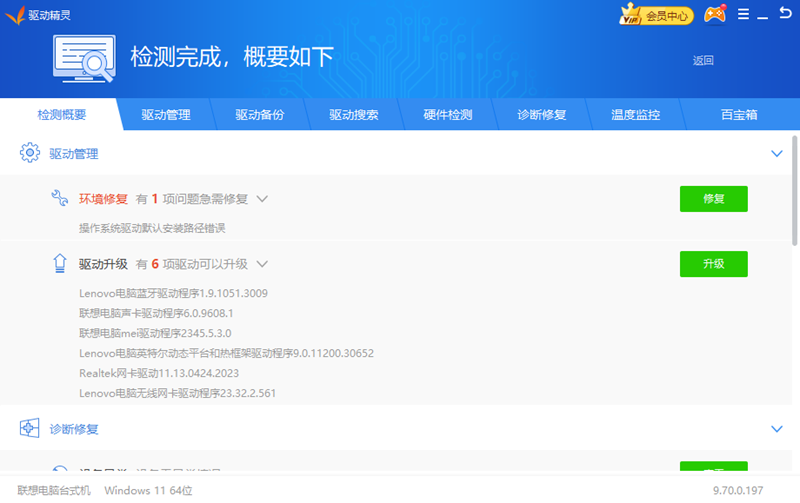Click the 诊断修复 section first-aid icon

(x=30, y=429)
